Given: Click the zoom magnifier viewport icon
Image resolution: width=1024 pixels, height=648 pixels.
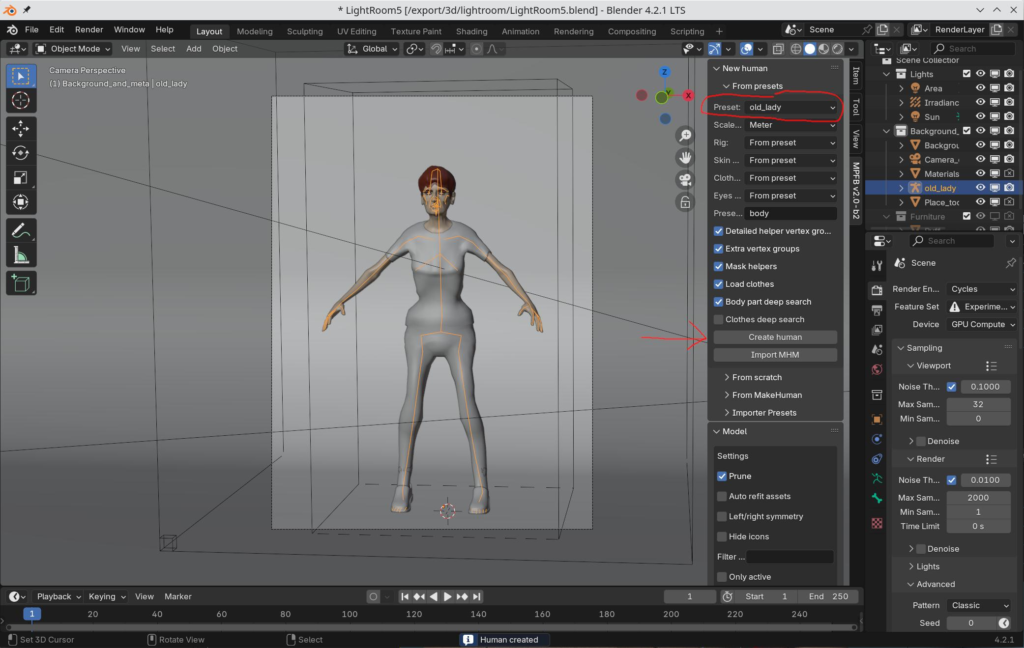Looking at the screenshot, I should point(685,135).
